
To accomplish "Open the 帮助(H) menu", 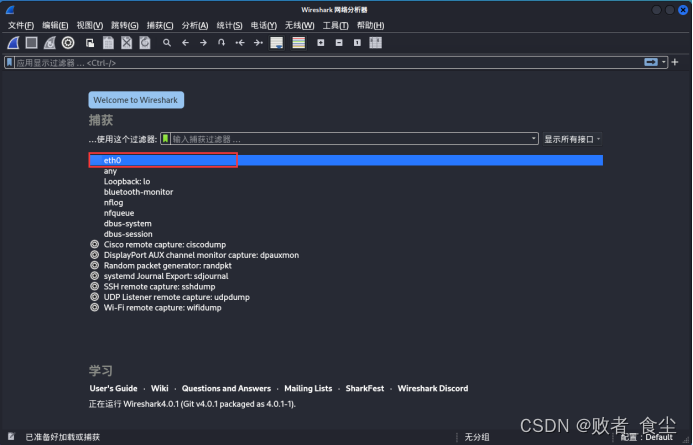I will 370,26.
